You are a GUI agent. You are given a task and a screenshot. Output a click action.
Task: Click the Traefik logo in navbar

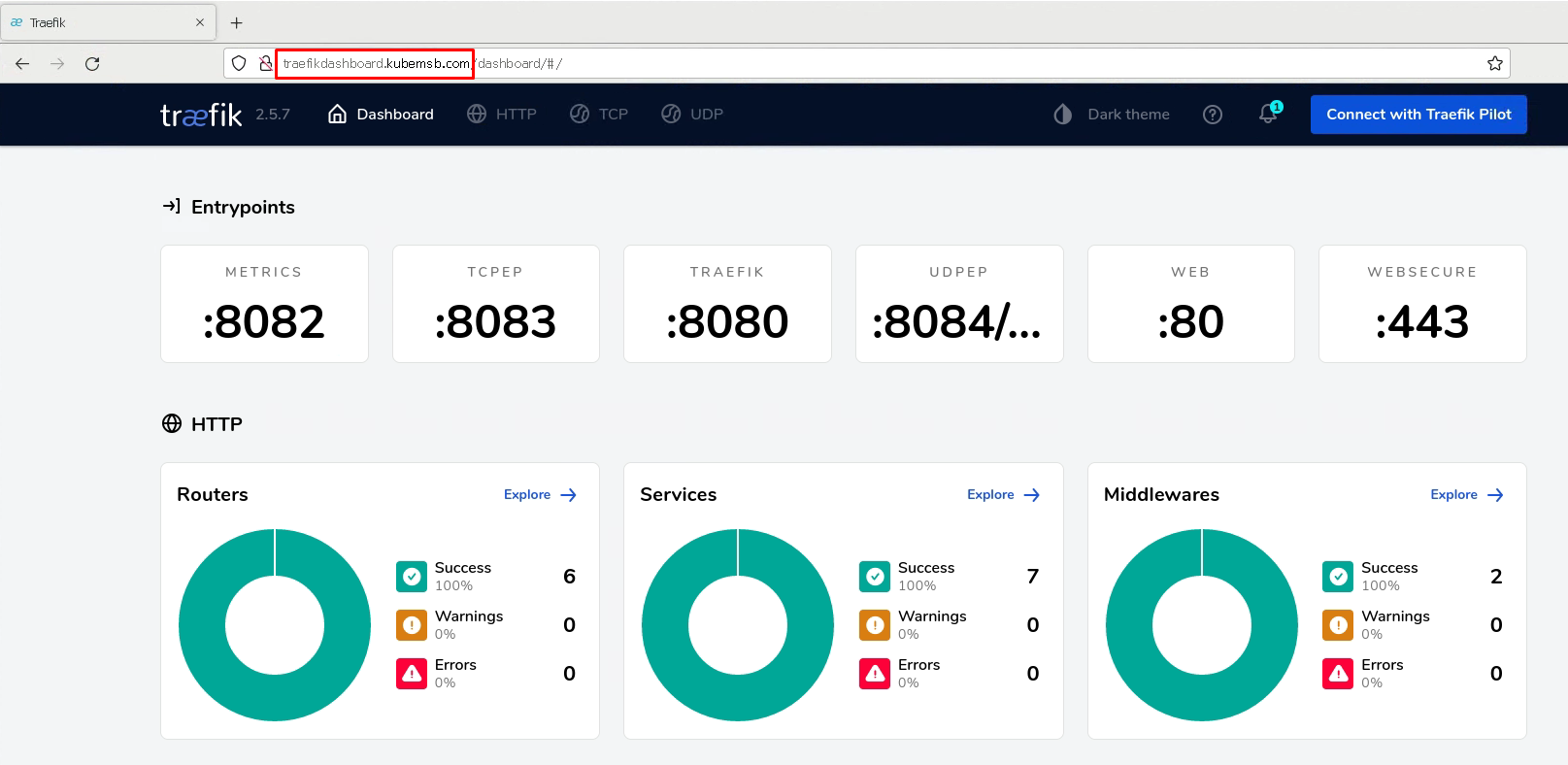pos(201,116)
